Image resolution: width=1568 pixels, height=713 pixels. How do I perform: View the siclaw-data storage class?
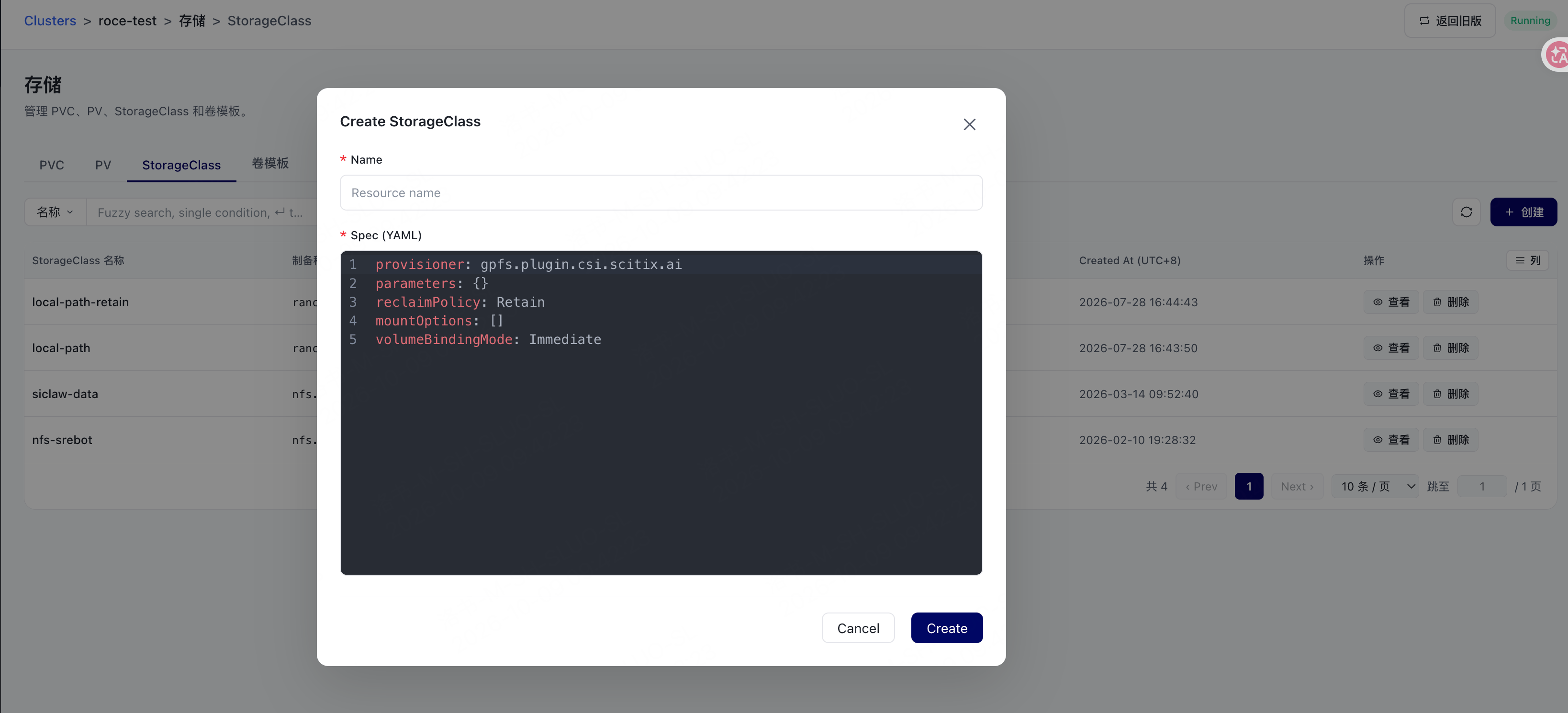[x=1390, y=394]
